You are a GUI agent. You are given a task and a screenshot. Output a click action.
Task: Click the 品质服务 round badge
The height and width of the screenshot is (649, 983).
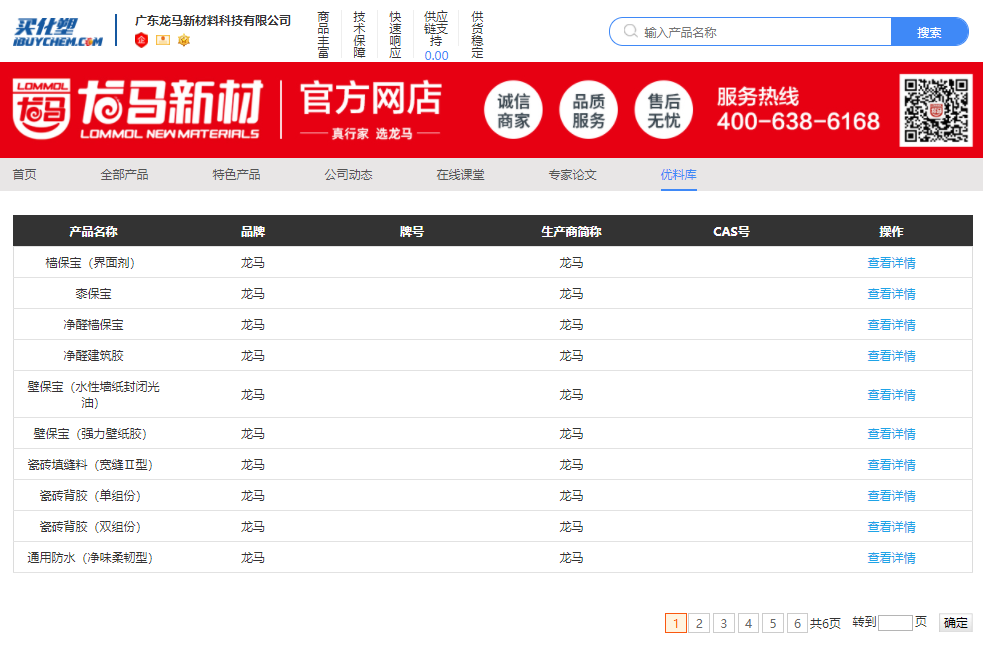click(x=588, y=110)
